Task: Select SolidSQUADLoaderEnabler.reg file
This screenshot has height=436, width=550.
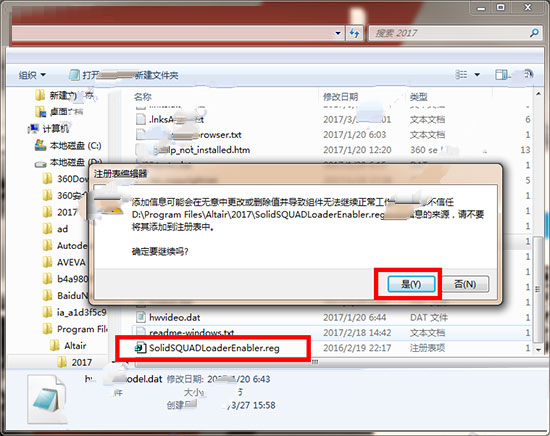Action: 214,348
